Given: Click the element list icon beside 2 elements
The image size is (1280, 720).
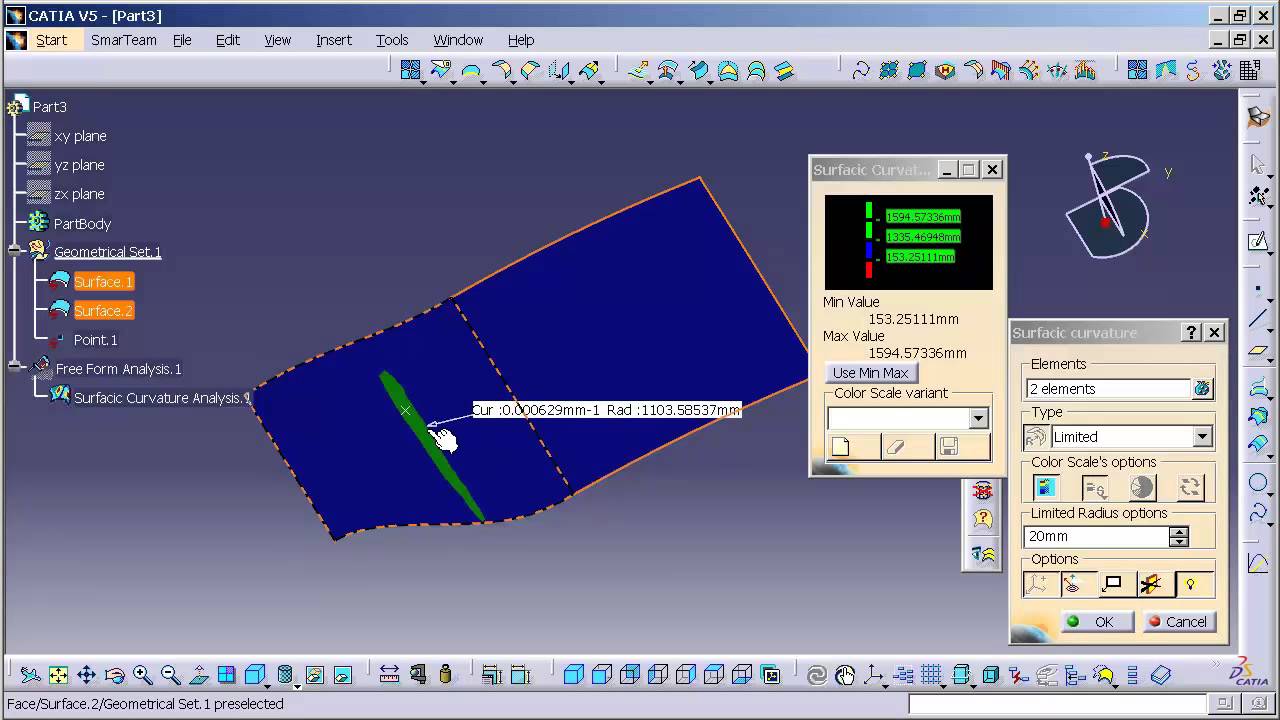Looking at the screenshot, I should tap(1202, 388).
